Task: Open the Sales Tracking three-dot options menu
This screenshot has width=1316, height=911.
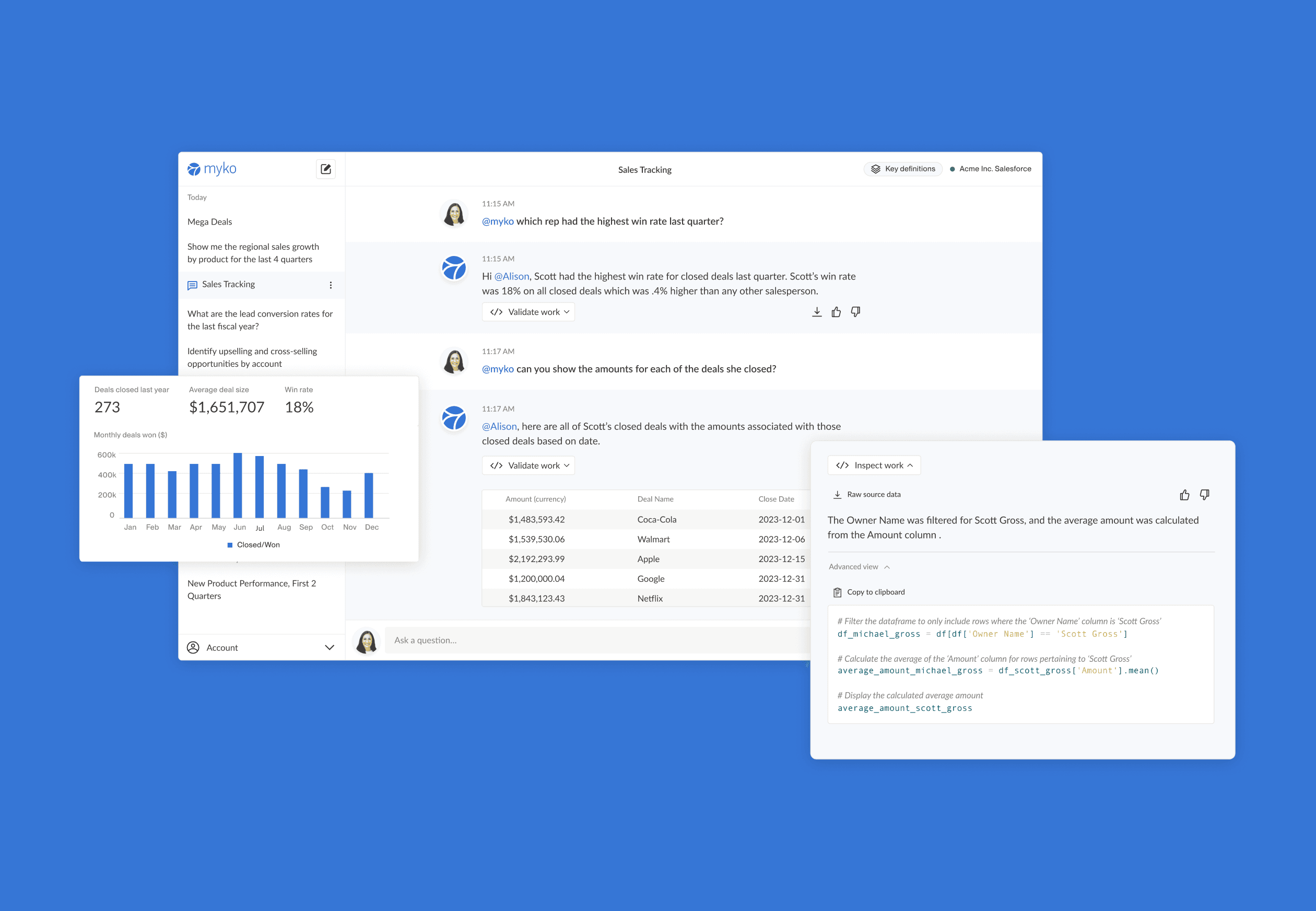Action: click(331, 285)
